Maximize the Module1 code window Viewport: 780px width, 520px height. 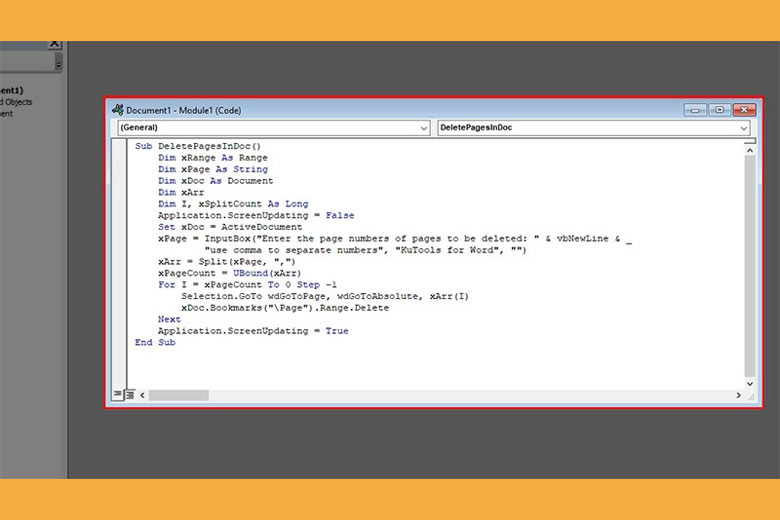coord(719,110)
